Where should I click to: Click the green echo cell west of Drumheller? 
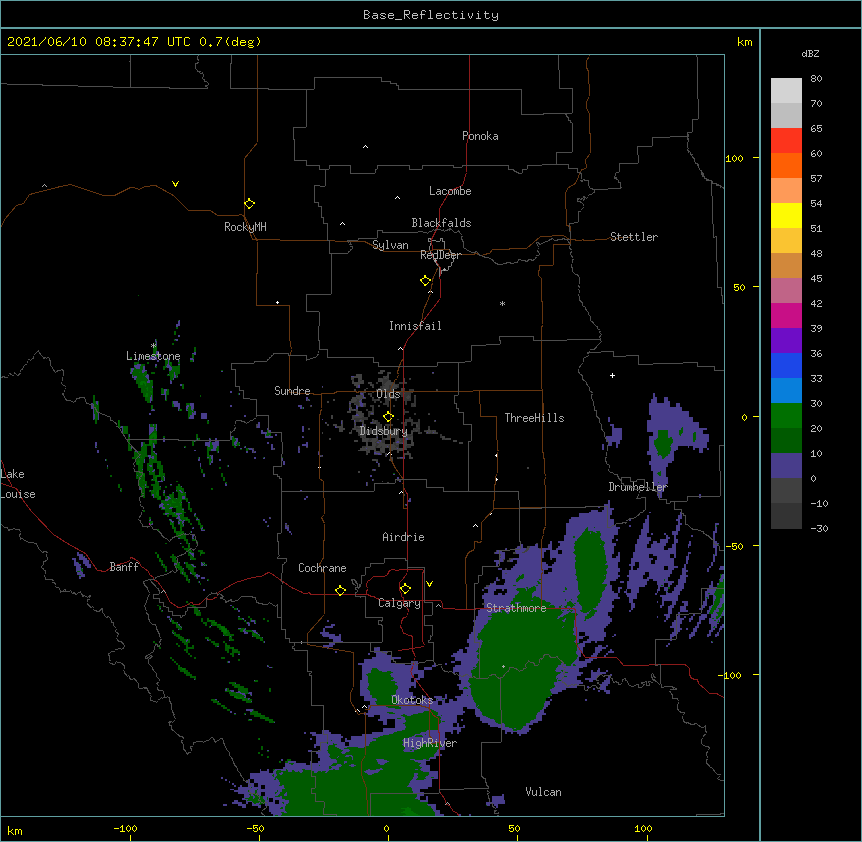click(663, 444)
